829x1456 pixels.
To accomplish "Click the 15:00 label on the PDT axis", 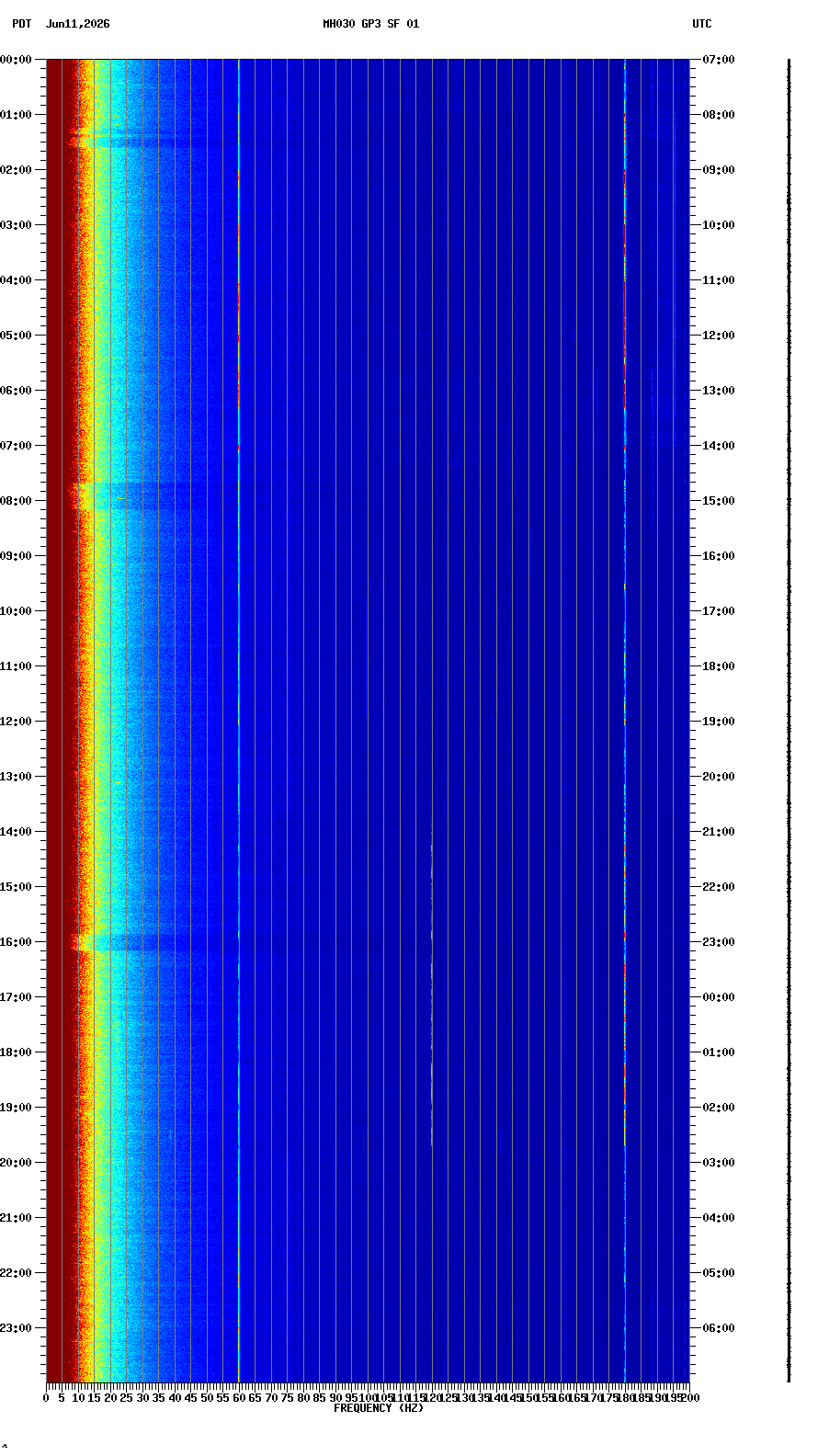I will pos(16,887).
